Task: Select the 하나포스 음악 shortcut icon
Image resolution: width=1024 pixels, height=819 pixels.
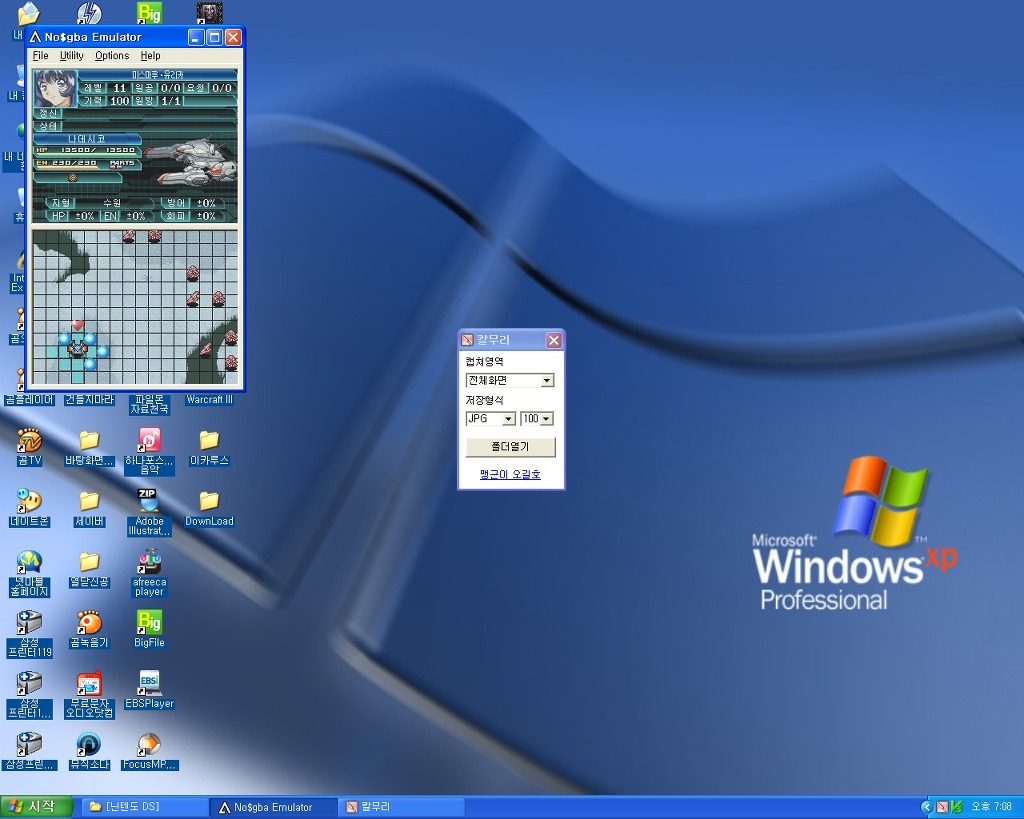Action: point(149,441)
